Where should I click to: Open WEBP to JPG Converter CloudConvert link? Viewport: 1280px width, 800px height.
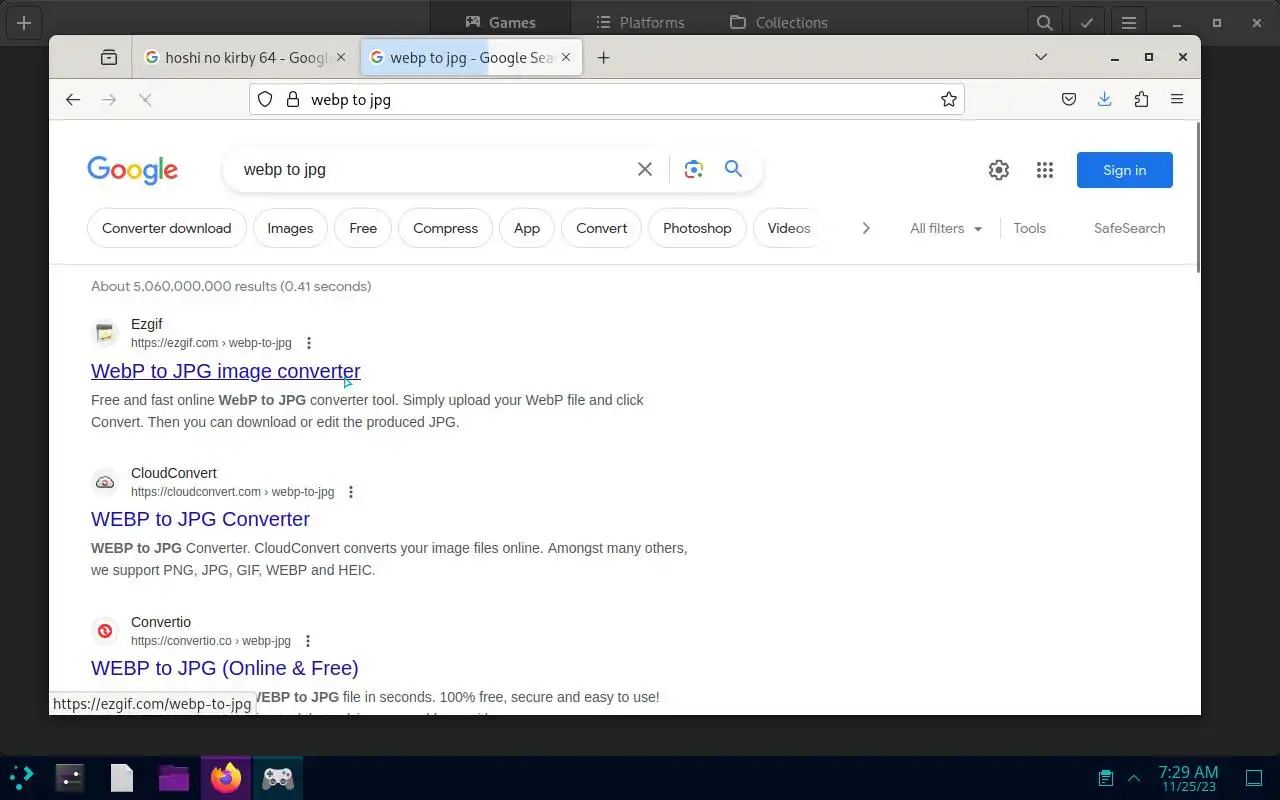point(200,519)
